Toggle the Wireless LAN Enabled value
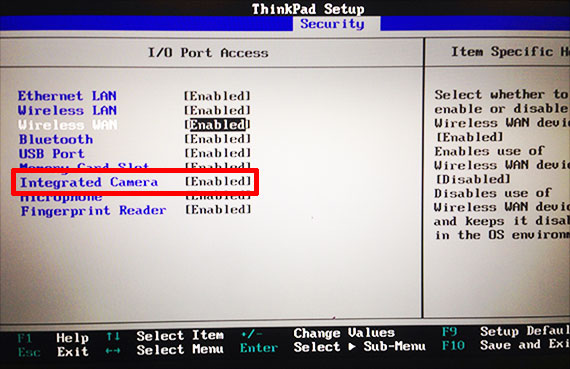Screen dimensions: 570x369 217,110
